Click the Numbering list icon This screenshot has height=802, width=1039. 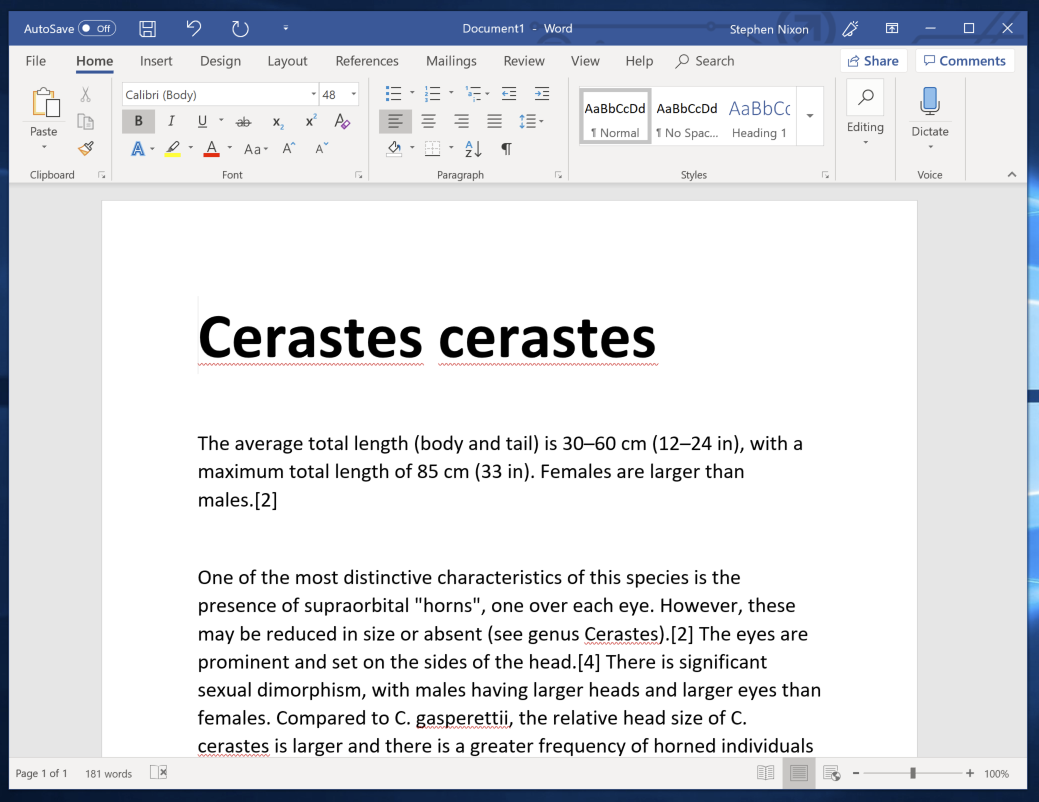click(433, 94)
